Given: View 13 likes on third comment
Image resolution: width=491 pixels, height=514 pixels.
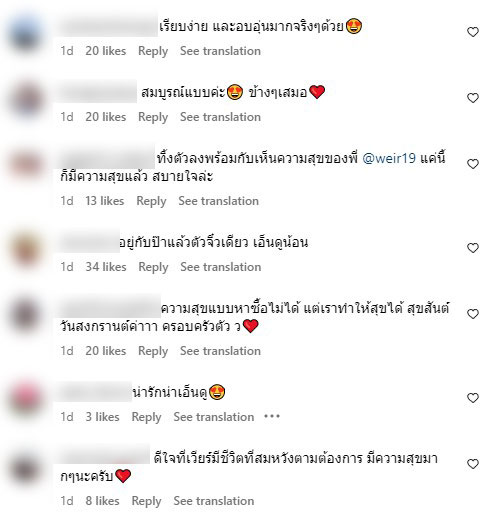Looking at the screenshot, I should (x=105, y=201).
